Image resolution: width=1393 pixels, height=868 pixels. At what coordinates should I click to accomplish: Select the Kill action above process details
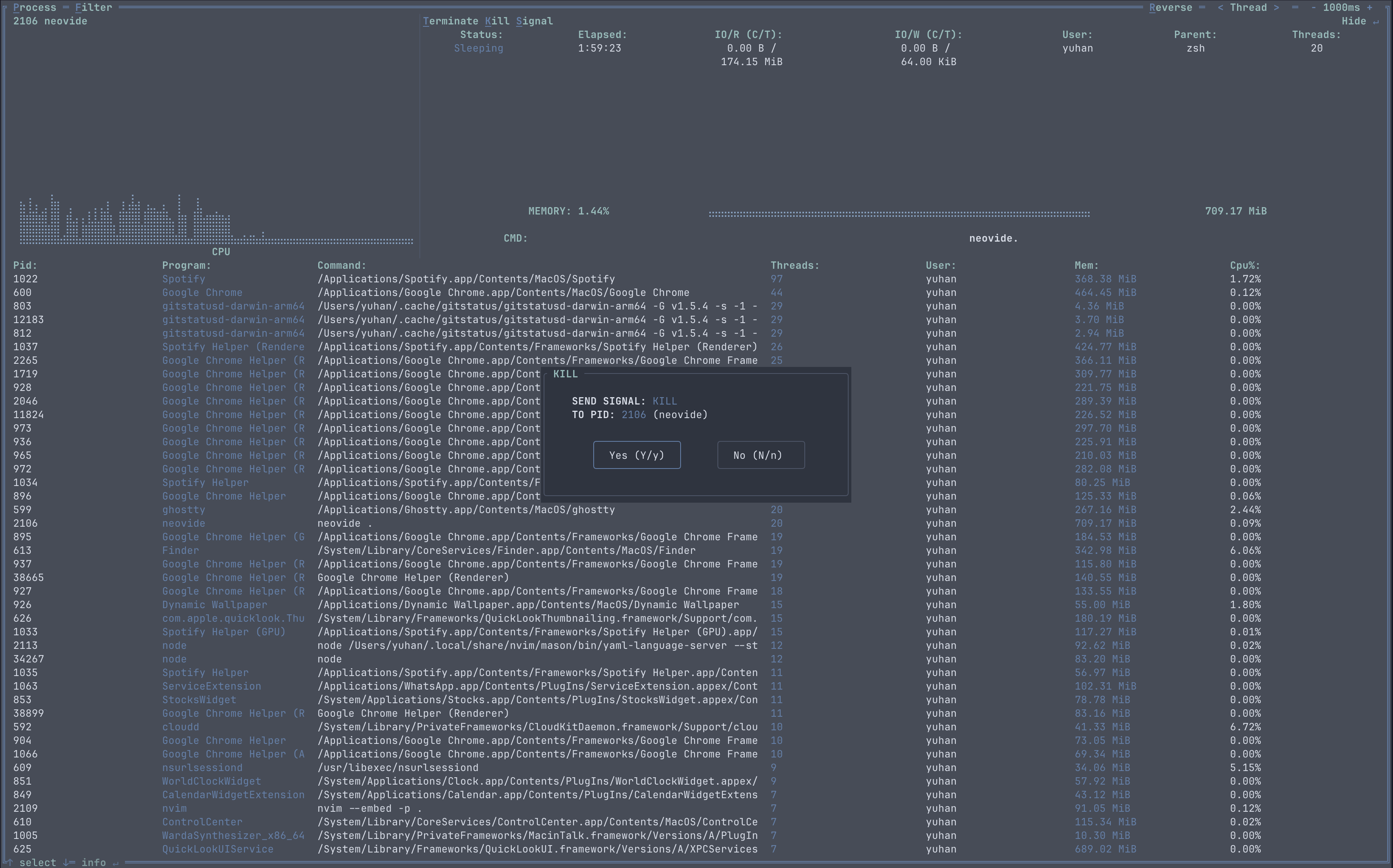click(x=497, y=21)
